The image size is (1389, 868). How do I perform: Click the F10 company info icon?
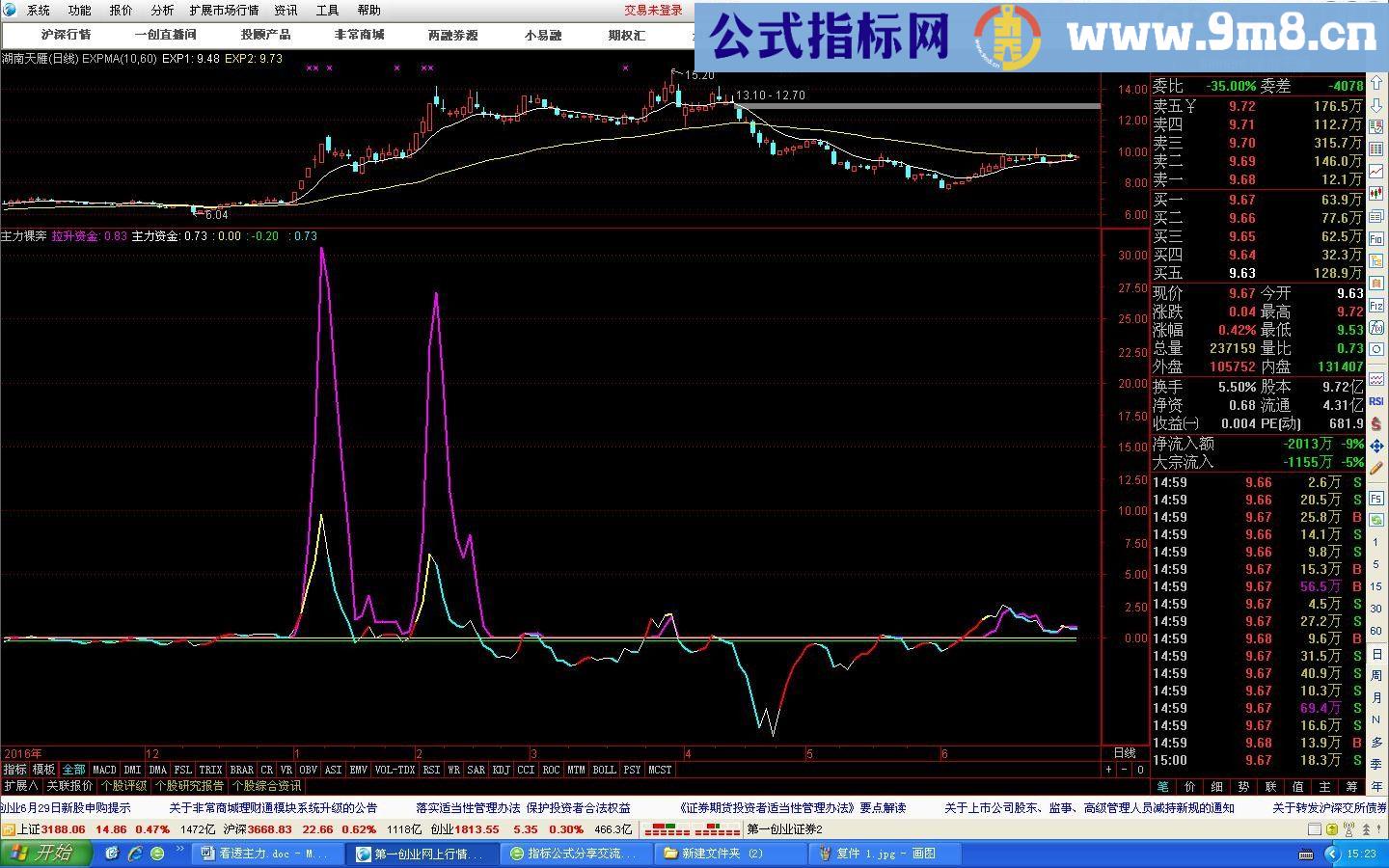point(1376,238)
